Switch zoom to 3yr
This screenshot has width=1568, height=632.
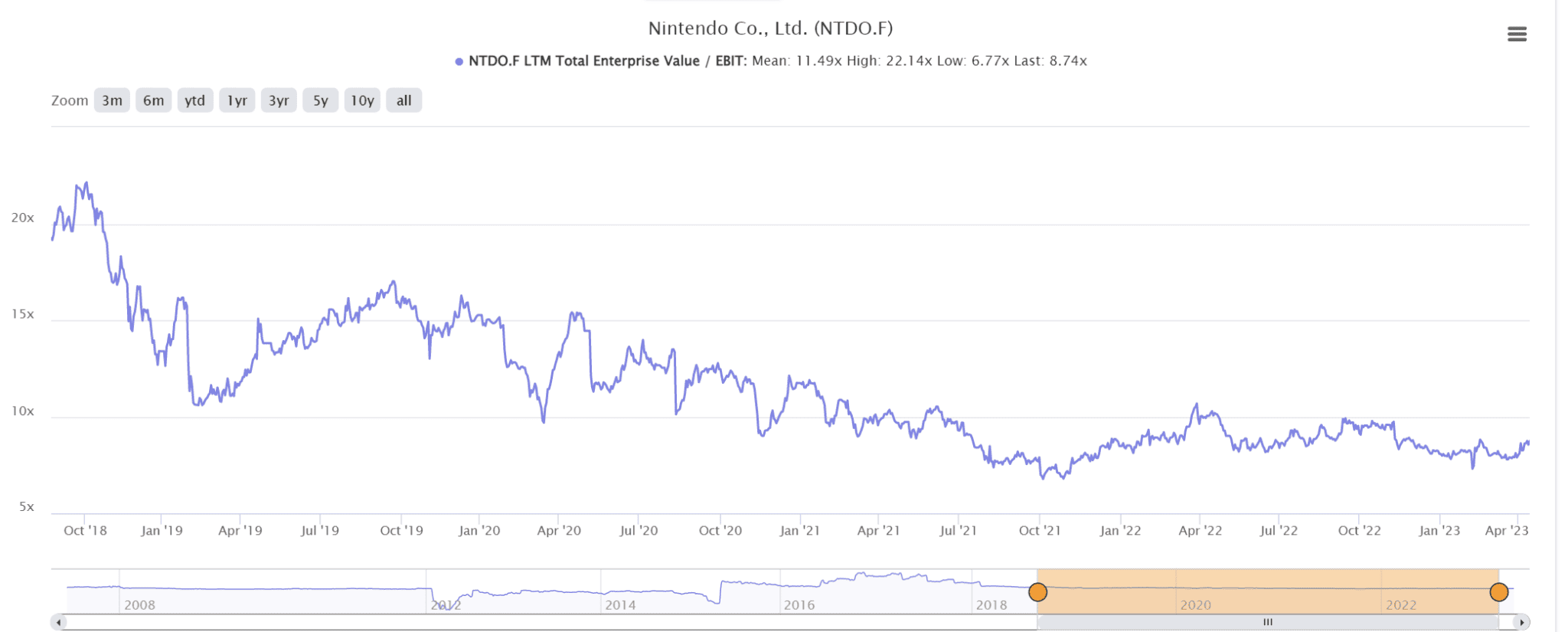coord(279,100)
